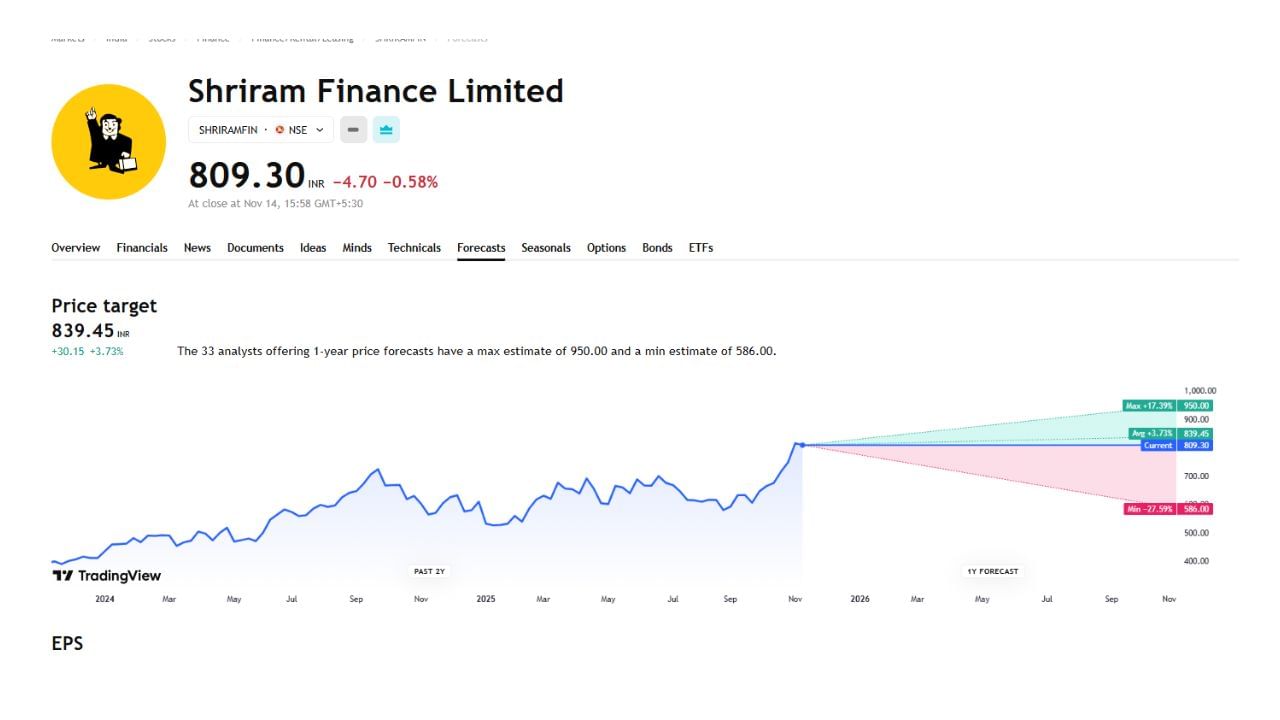Click the gray minus icon button
The width and height of the screenshot is (1280, 720).
coord(353,130)
